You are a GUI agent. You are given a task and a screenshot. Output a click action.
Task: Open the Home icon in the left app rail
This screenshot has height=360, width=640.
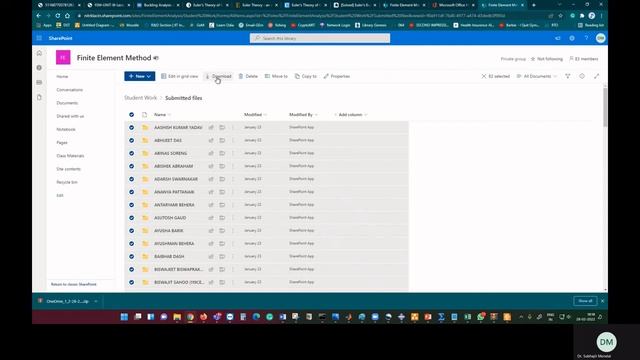tap(39, 53)
